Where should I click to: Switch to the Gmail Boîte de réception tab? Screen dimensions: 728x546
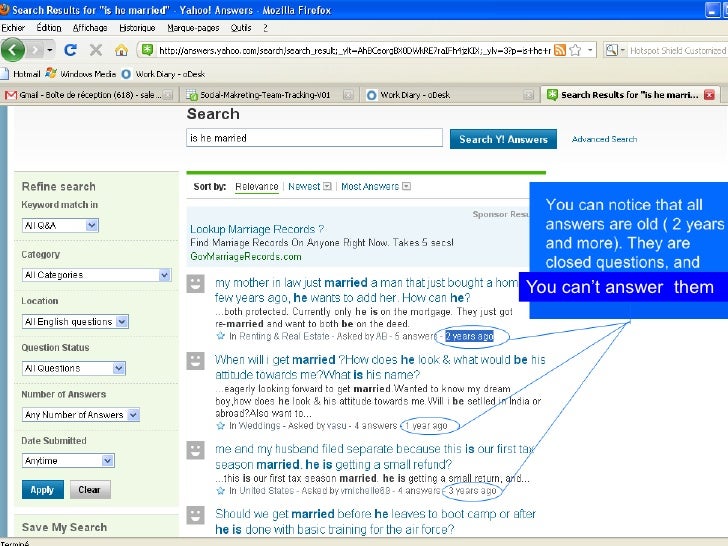pyautogui.click(x=89, y=95)
